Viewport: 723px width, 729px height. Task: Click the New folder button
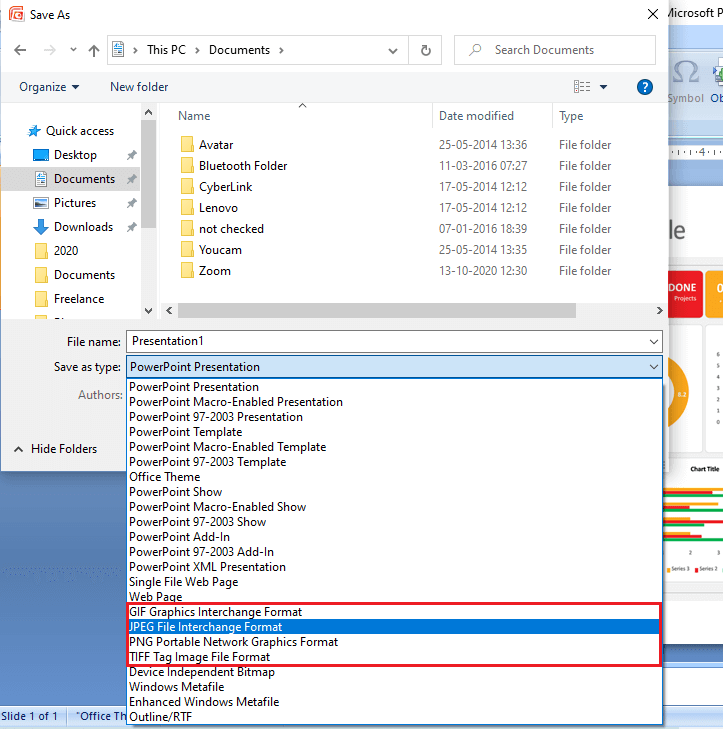pyautogui.click(x=139, y=87)
